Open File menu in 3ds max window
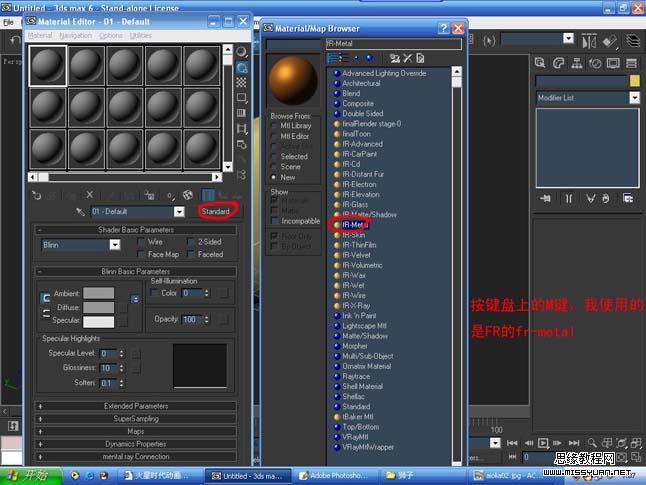 point(9,23)
